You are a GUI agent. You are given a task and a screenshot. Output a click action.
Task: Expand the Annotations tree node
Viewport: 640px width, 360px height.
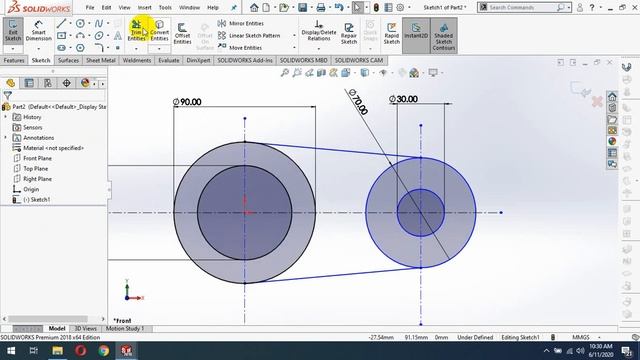[6, 138]
